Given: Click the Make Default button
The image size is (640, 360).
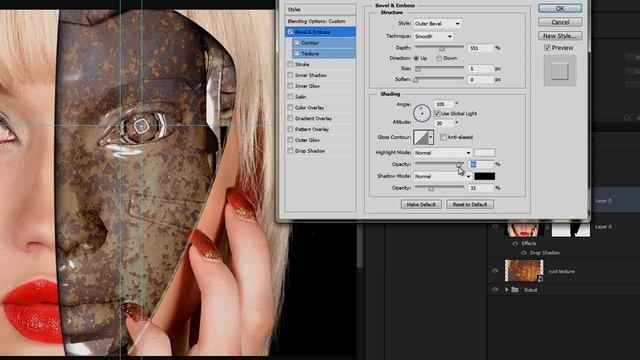Looking at the screenshot, I should (421, 204).
